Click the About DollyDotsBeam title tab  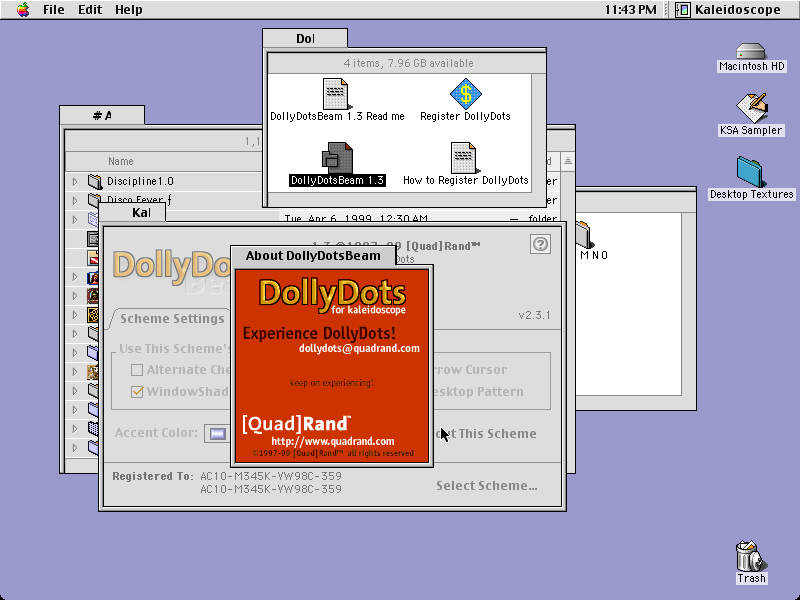coord(313,256)
